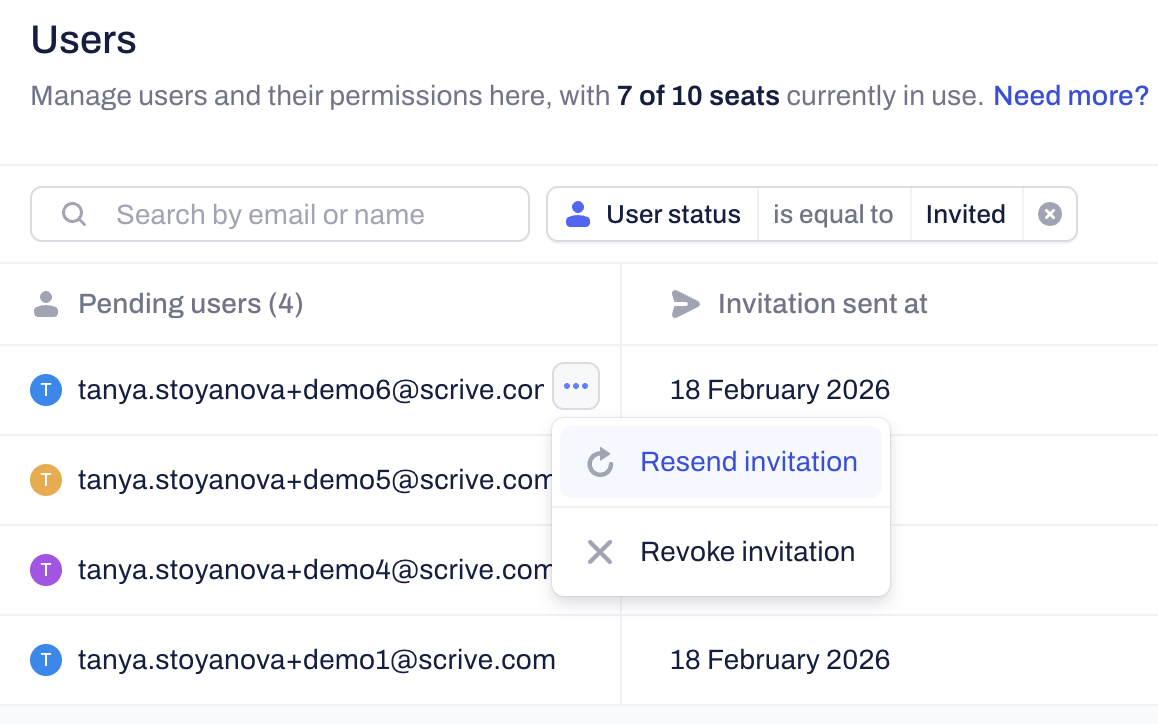Click the X revoke icon
The height and width of the screenshot is (724, 1158).
click(x=600, y=552)
